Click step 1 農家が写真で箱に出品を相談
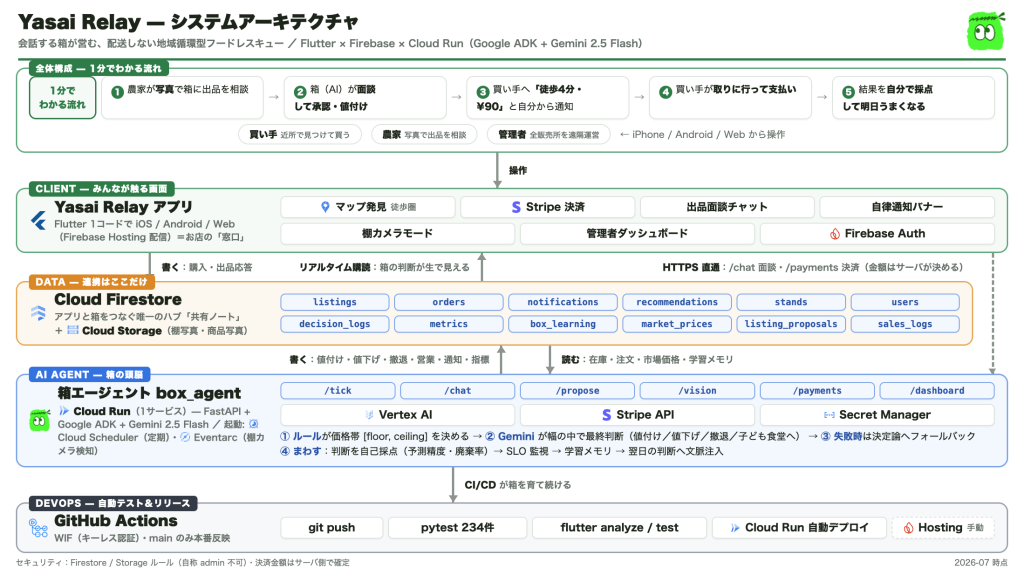Viewport: 1024px width, 575px height. [182, 98]
